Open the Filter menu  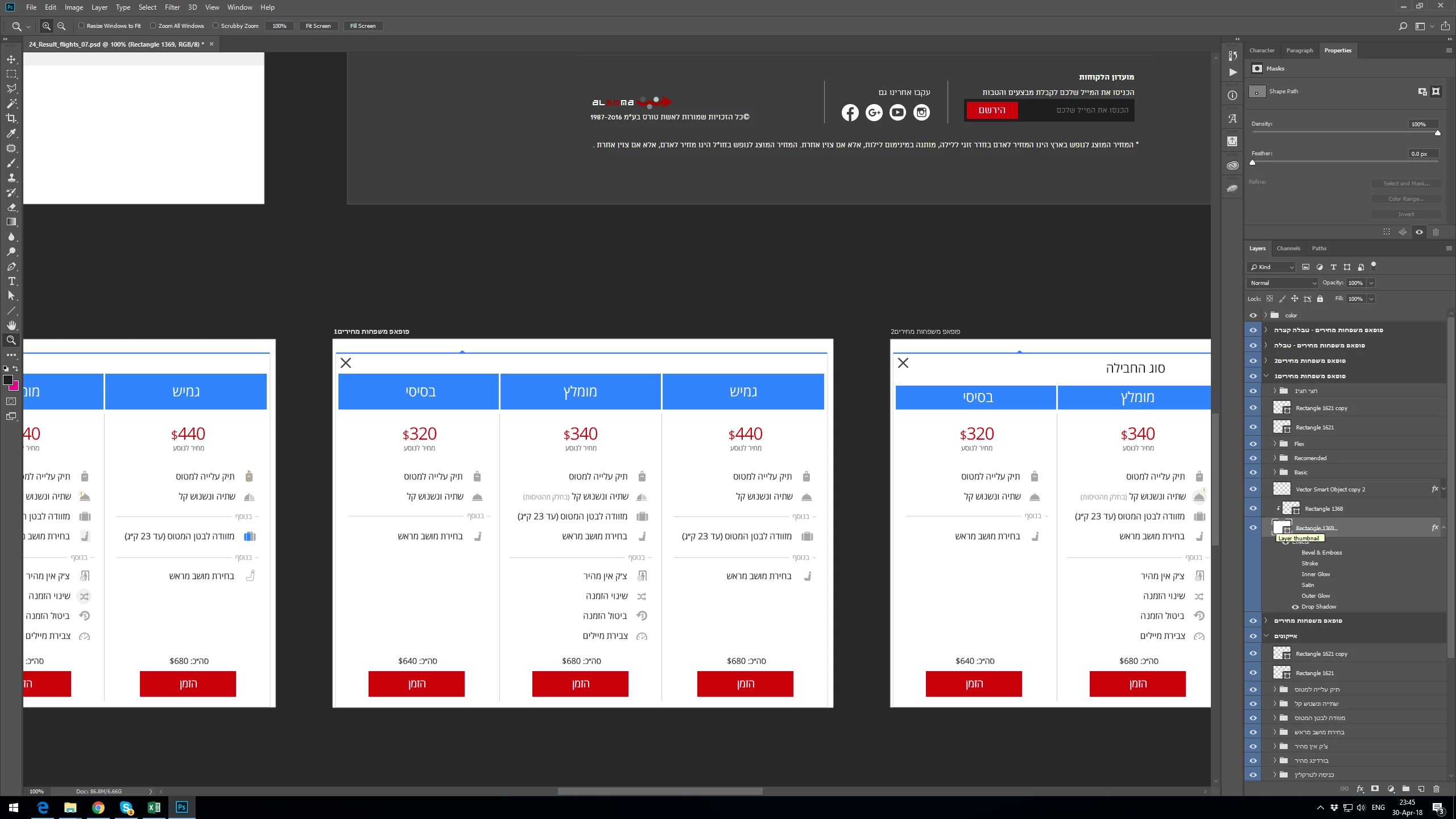click(x=172, y=7)
